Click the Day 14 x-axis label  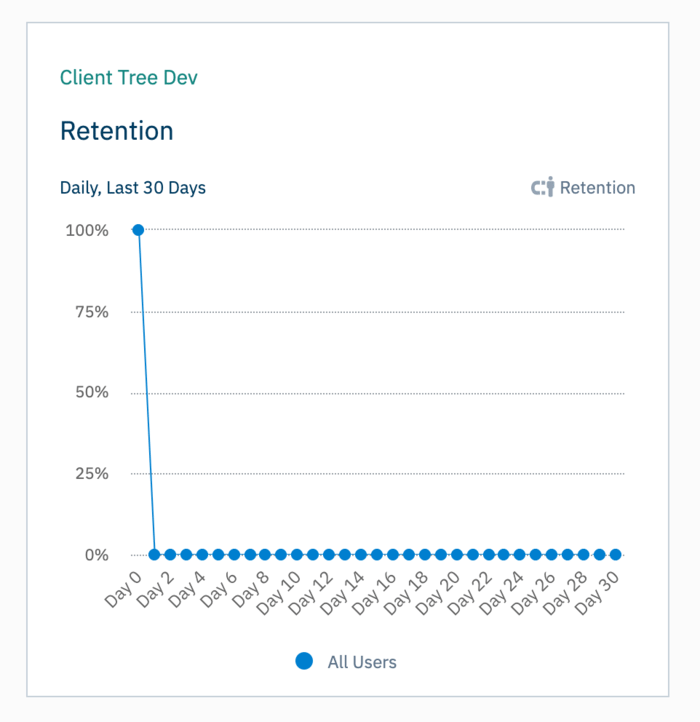(344, 592)
